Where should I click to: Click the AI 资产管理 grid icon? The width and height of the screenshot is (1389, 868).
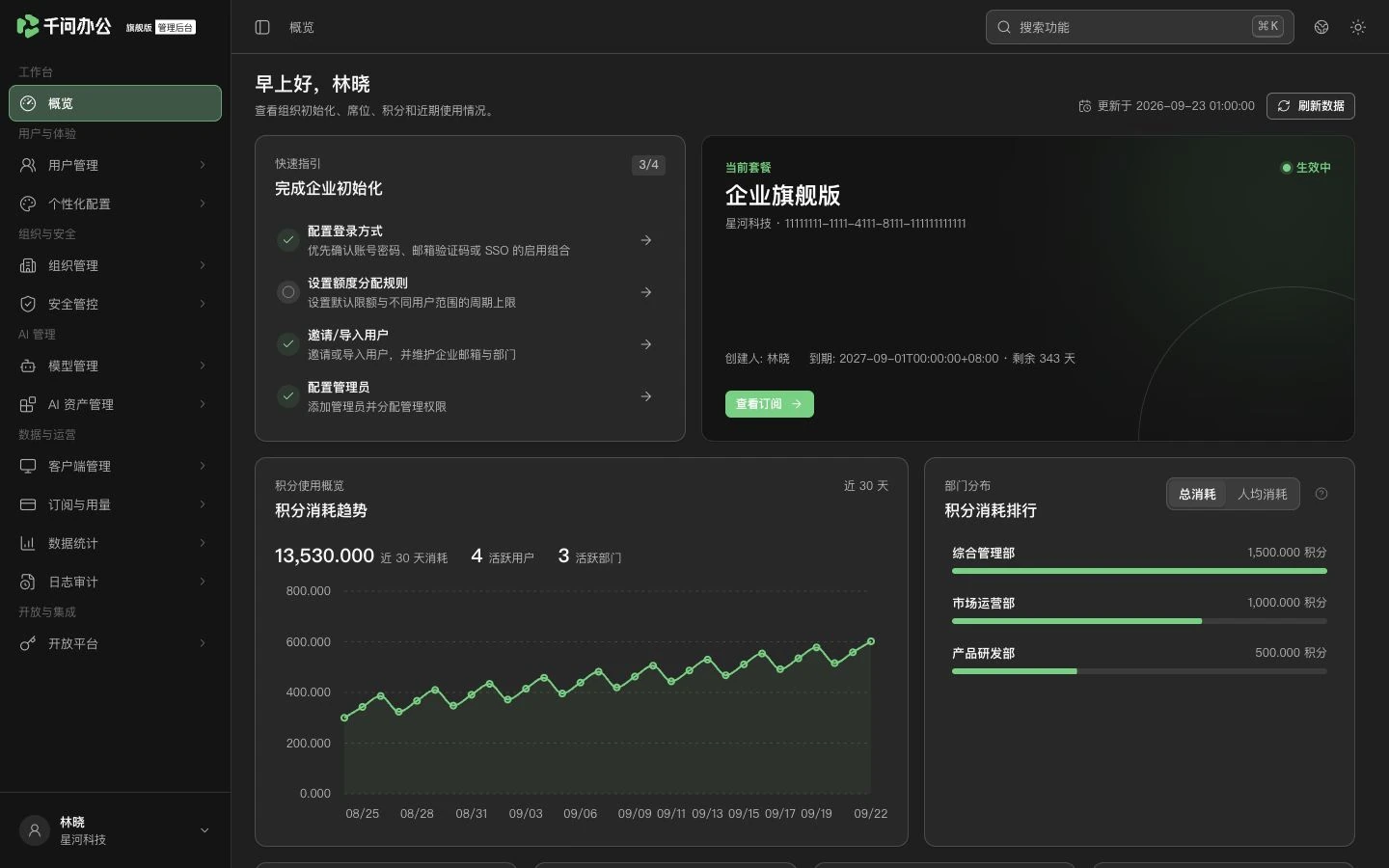click(28, 404)
